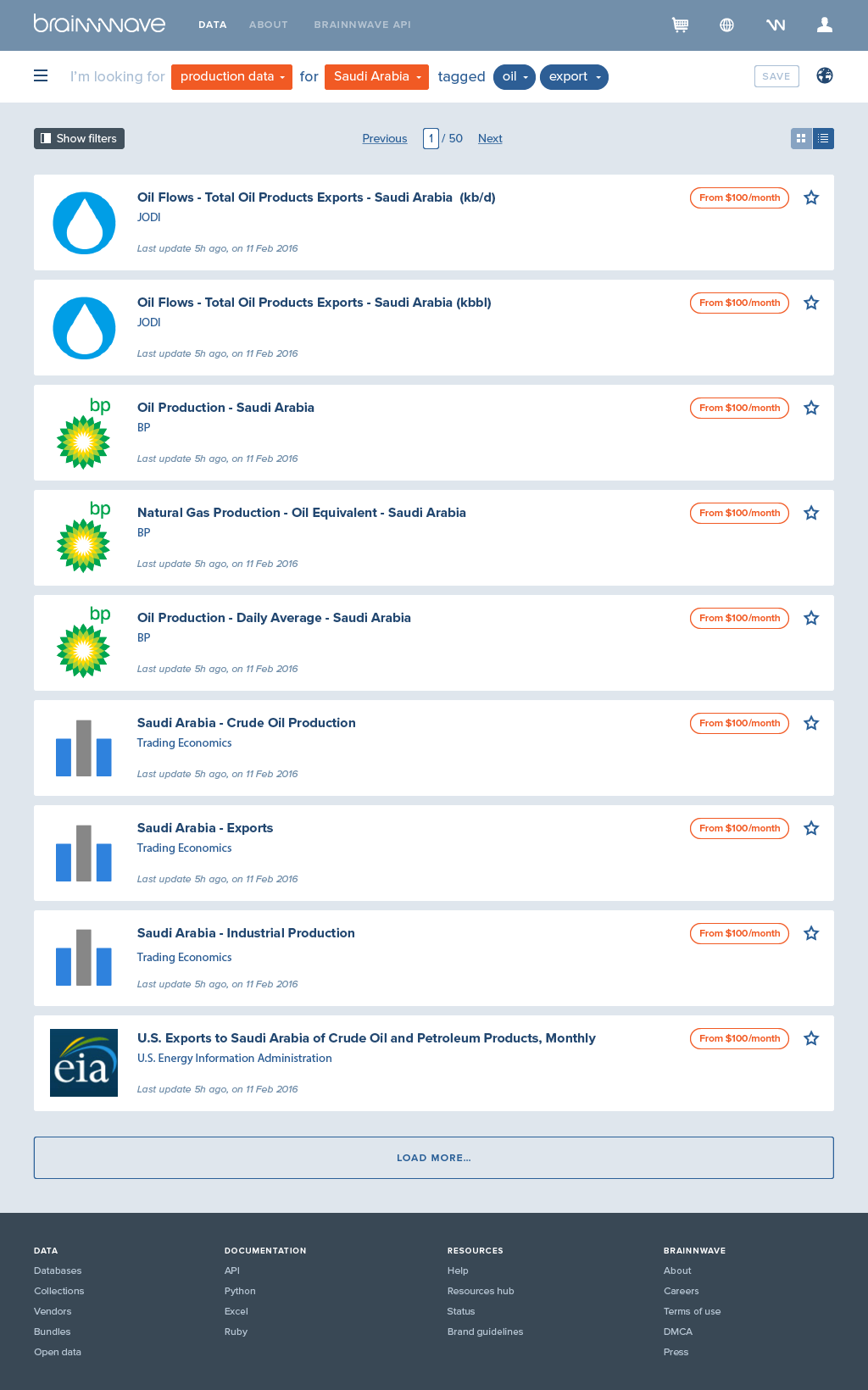The width and height of the screenshot is (868, 1390).
Task: Favorite Oil Flows Exports (kb/d) dataset star
Action: pos(811,197)
